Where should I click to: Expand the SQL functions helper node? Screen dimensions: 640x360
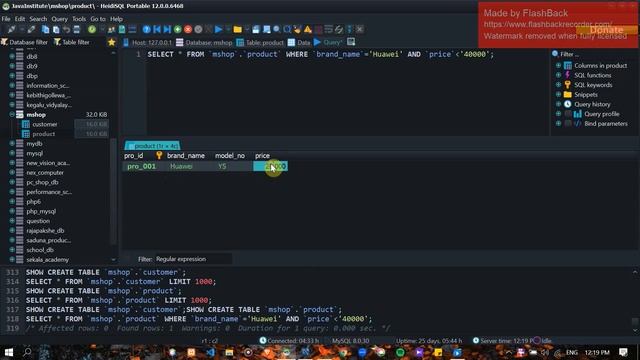[x=558, y=75]
